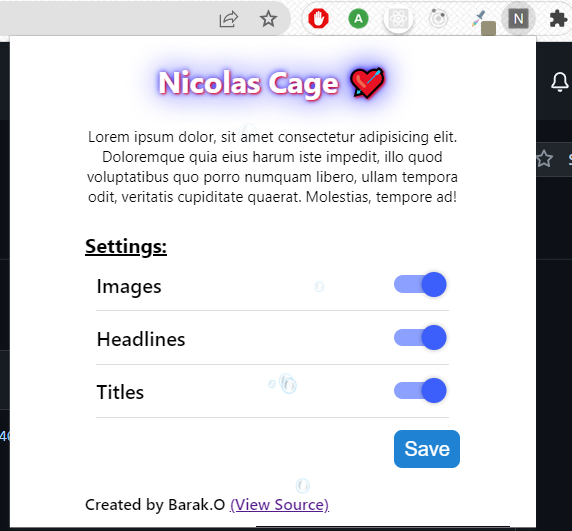Click the heart with arrow emoji
This screenshot has width=572, height=531.
pos(367,83)
